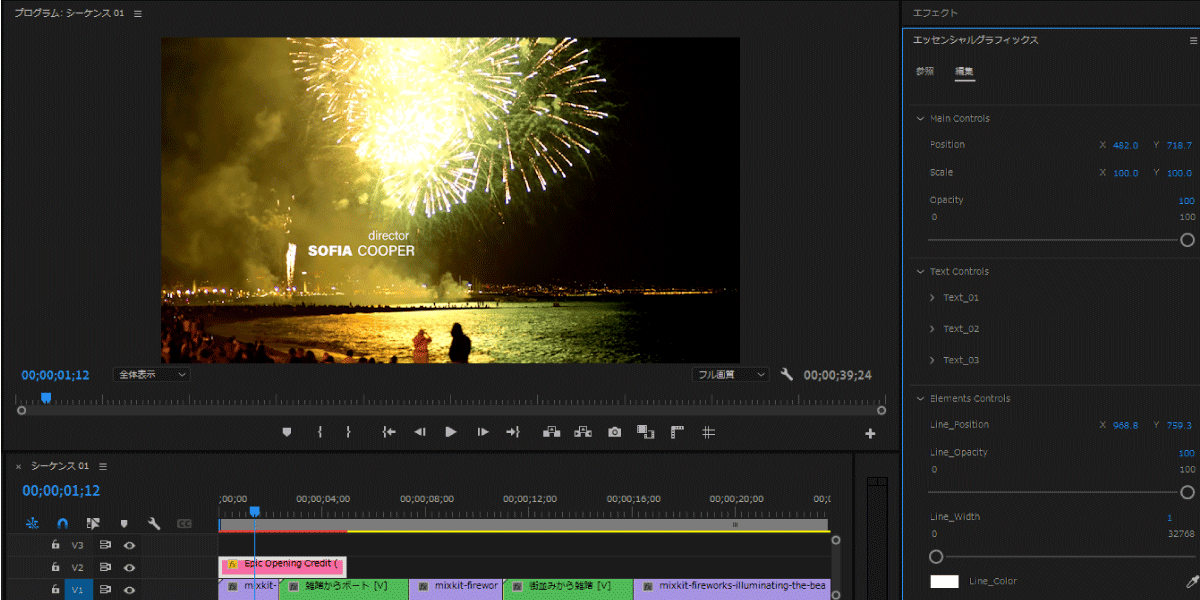Jump to the In point
Screen dimensions: 1200x600
coord(389,432)
